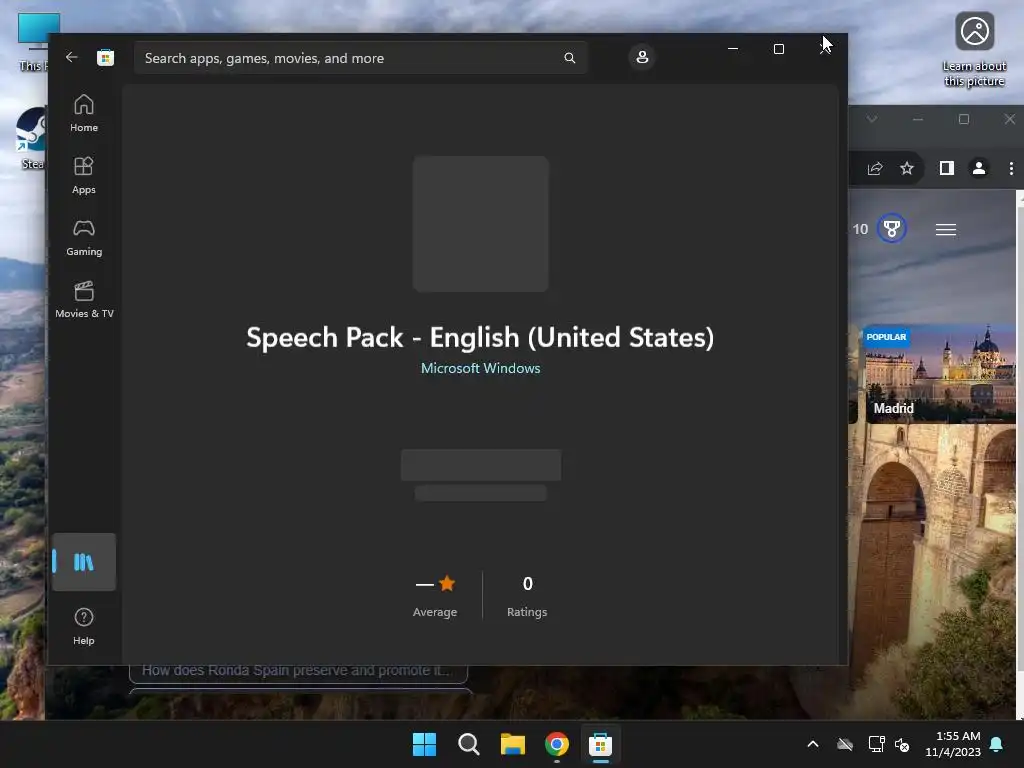1024x768 pixels.
Task: Switch to Chrome from the taskbar
Action: (556, 744)
